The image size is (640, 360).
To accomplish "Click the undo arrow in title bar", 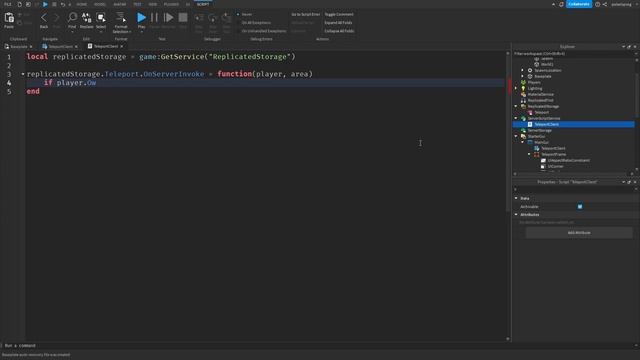I will [62, 4].
